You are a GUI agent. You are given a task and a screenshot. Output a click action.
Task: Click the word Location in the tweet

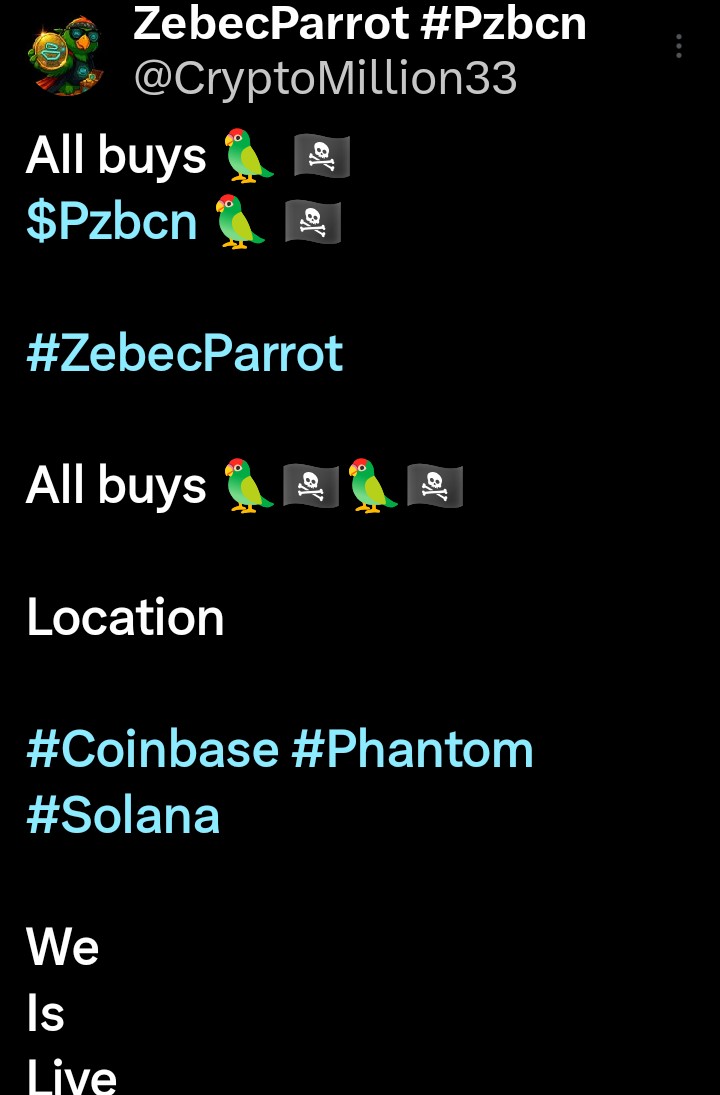(x=125, y=618)
